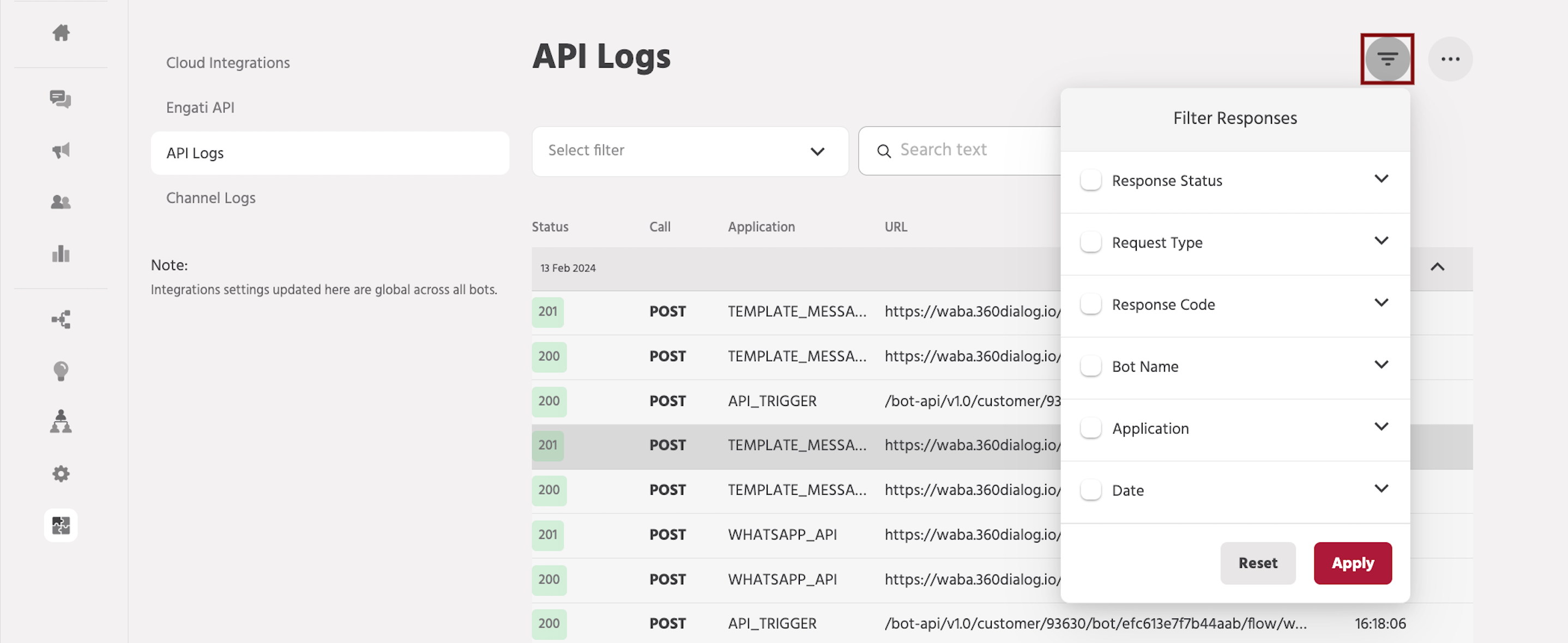Open the three-dot options menu
The width and height of the screenshot is (1568, 643).
(x=1451, y=58)
